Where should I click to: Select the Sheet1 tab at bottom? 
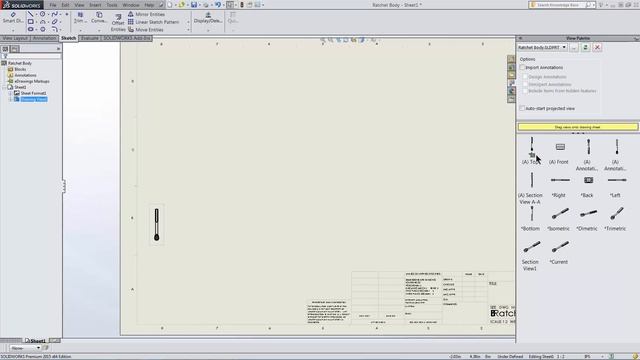[36, 341]
